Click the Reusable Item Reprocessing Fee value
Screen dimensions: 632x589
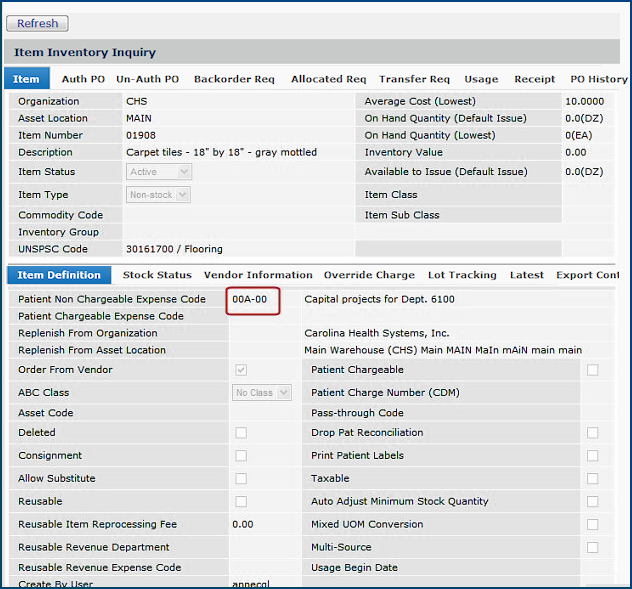(243, 524)
